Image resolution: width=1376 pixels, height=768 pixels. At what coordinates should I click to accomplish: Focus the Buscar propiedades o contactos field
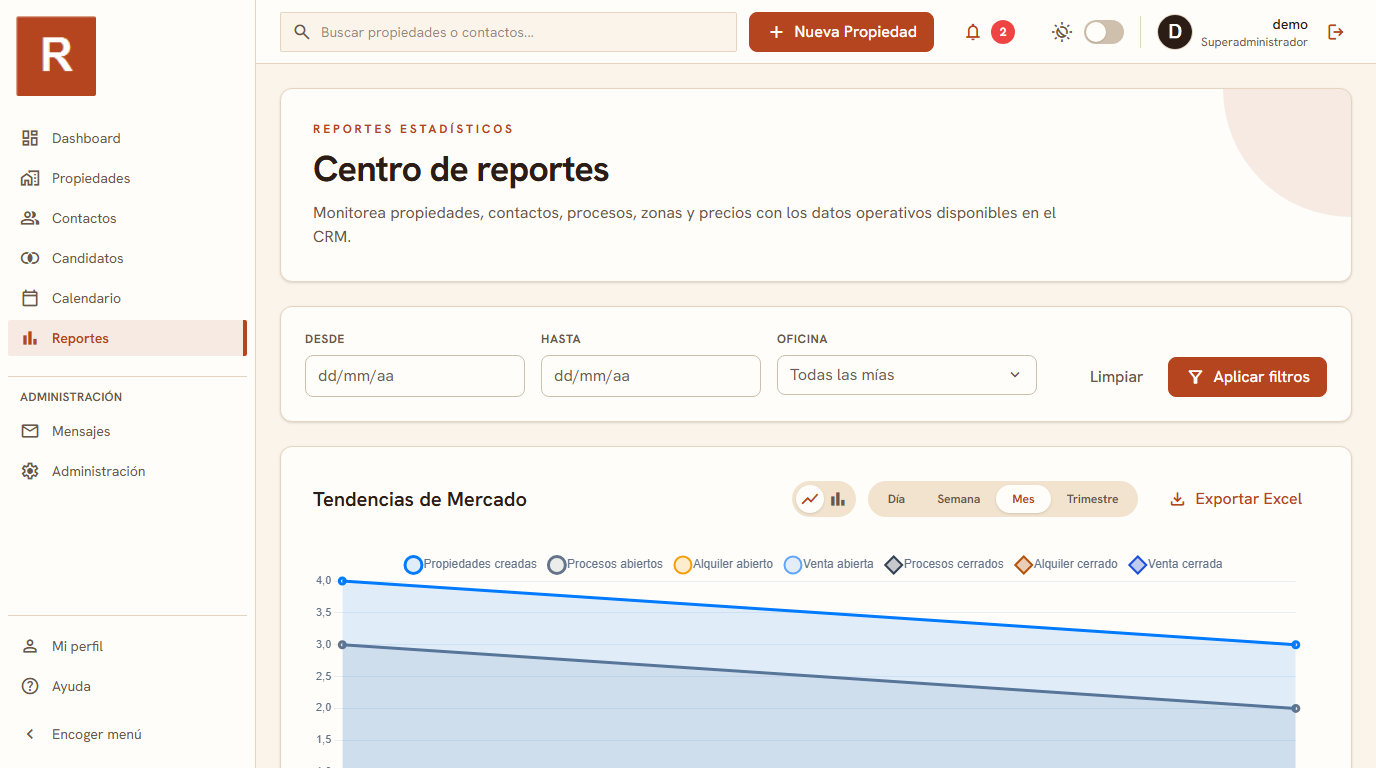pos(508,32)
